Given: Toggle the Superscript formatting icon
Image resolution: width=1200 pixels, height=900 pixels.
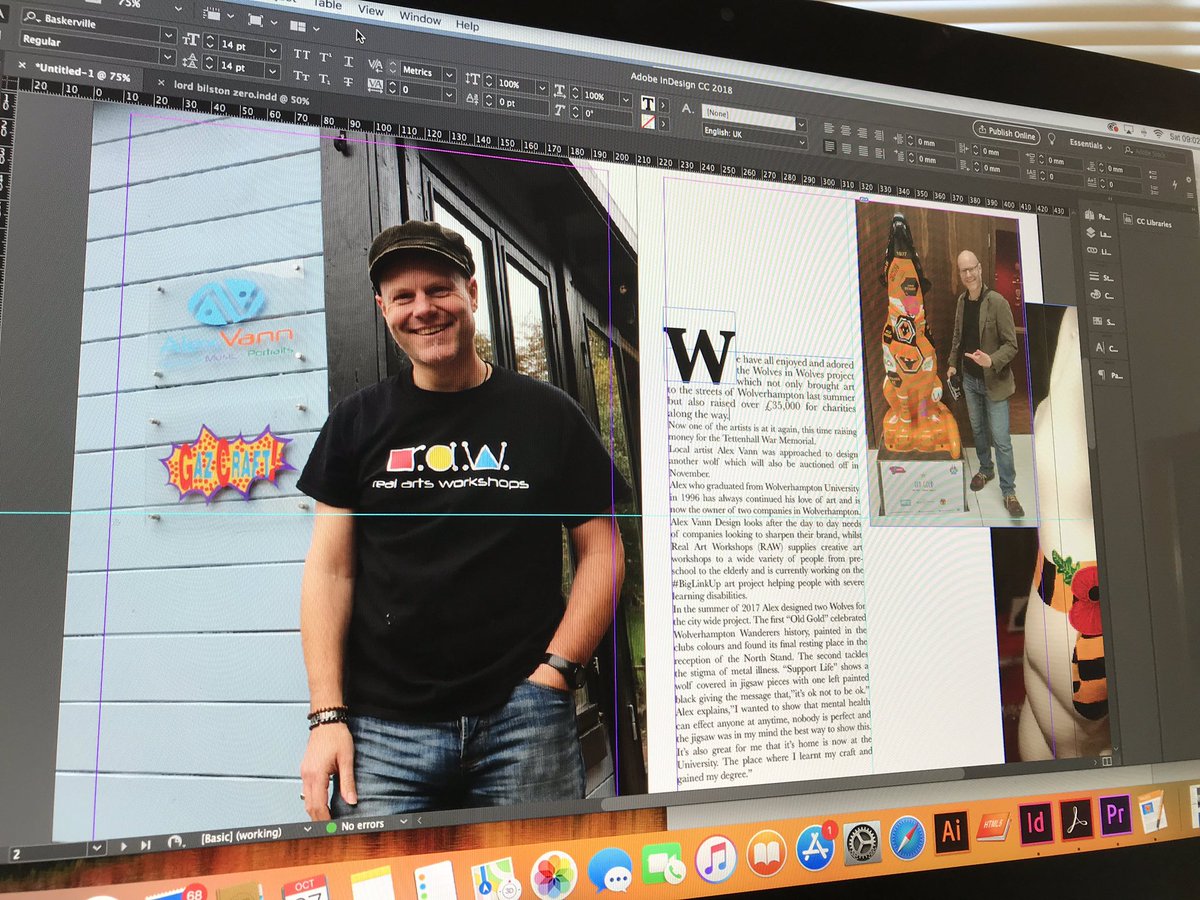Looking at the screenshot, I should coord(326,57).
